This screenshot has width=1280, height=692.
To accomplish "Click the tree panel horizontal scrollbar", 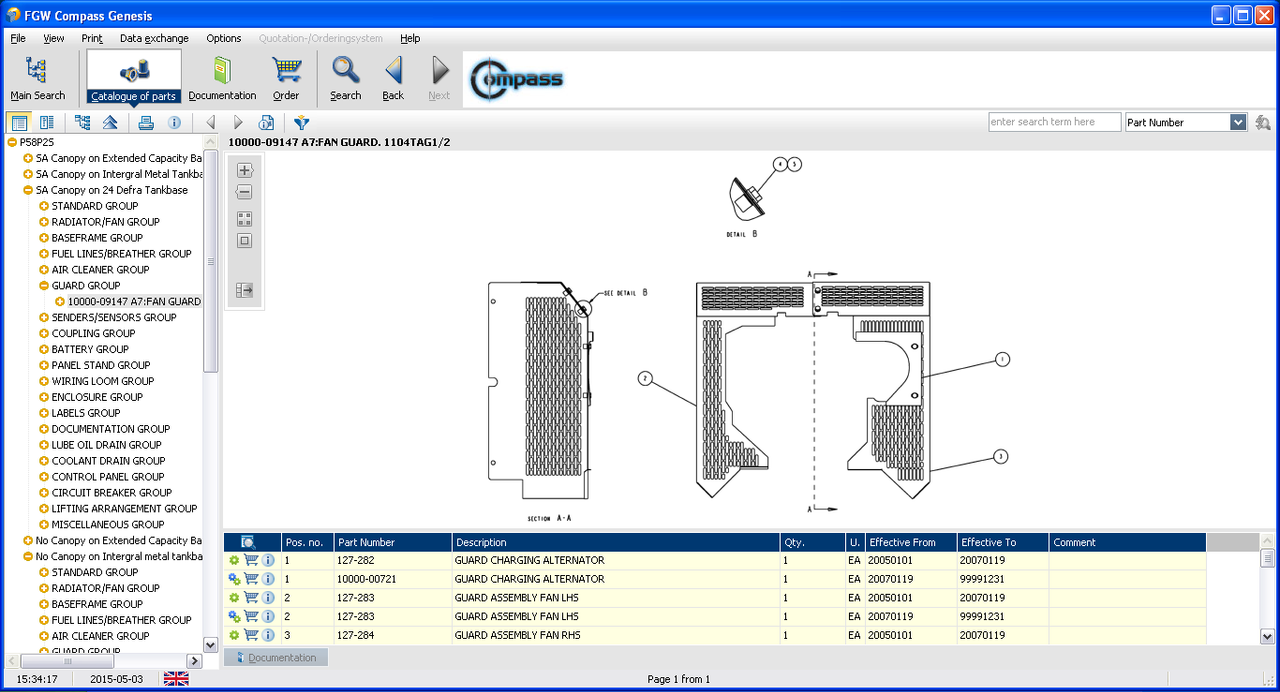I will pos(68,661).
